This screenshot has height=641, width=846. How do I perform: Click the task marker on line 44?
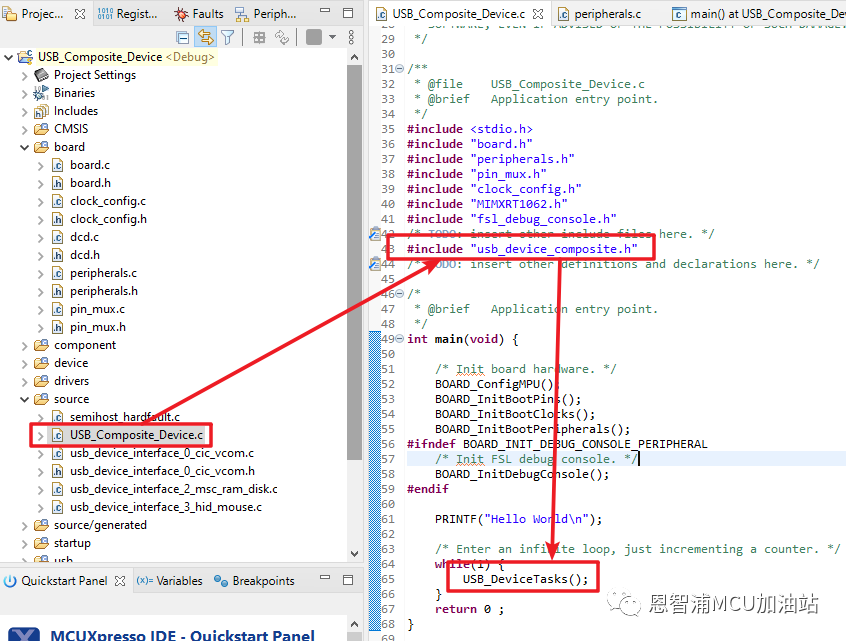374,264
